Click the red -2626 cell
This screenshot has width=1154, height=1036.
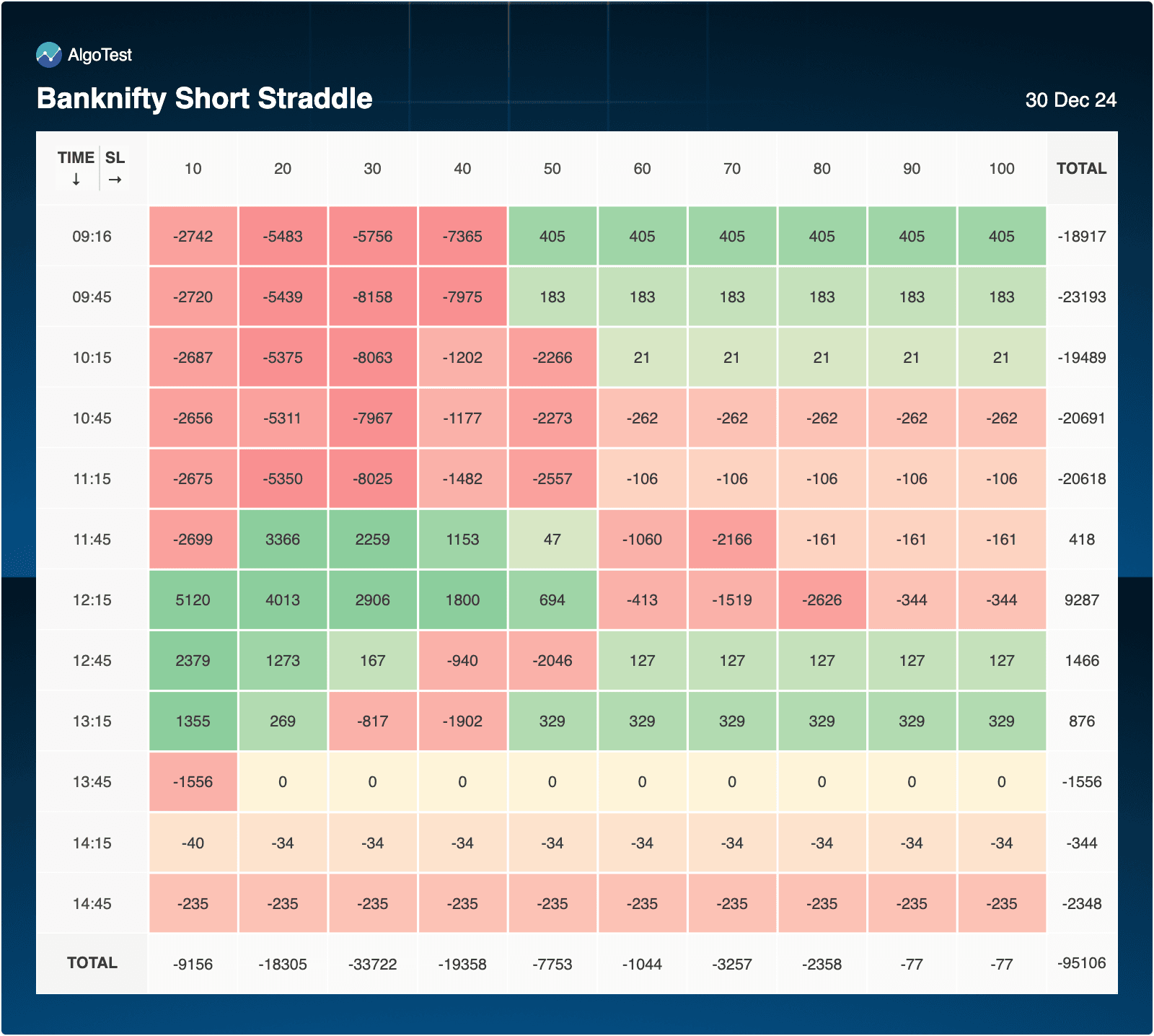(x=822, y=600)
